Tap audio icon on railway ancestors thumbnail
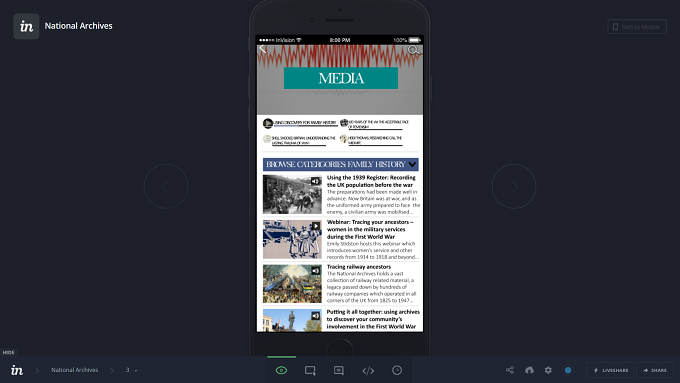 coord(315,271)
